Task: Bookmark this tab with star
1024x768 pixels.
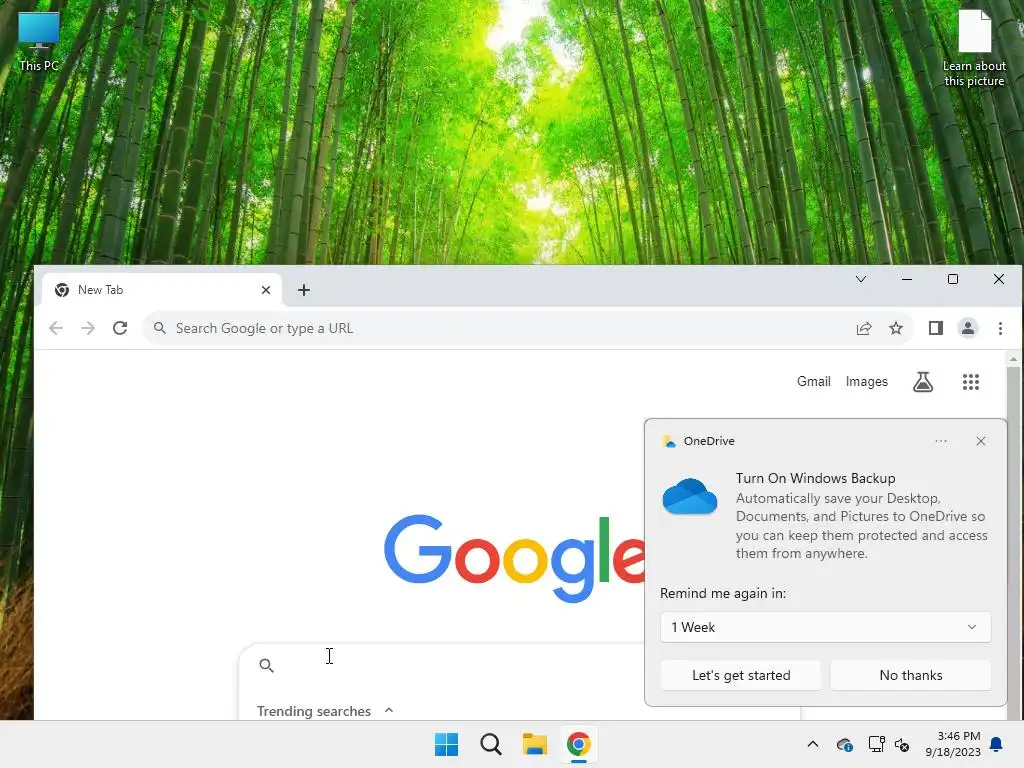Action: (896, 328)
